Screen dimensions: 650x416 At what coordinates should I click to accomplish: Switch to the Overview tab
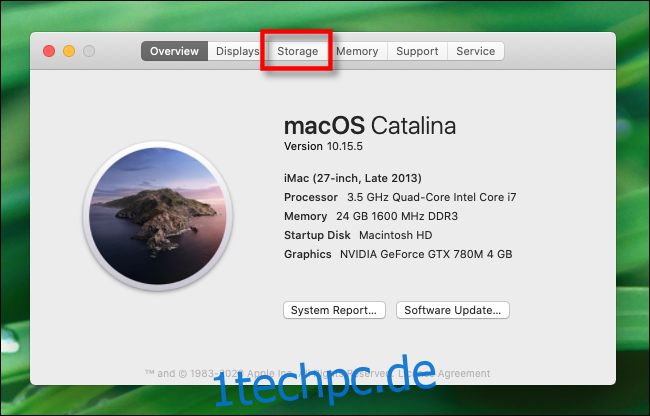click(174, 51)
